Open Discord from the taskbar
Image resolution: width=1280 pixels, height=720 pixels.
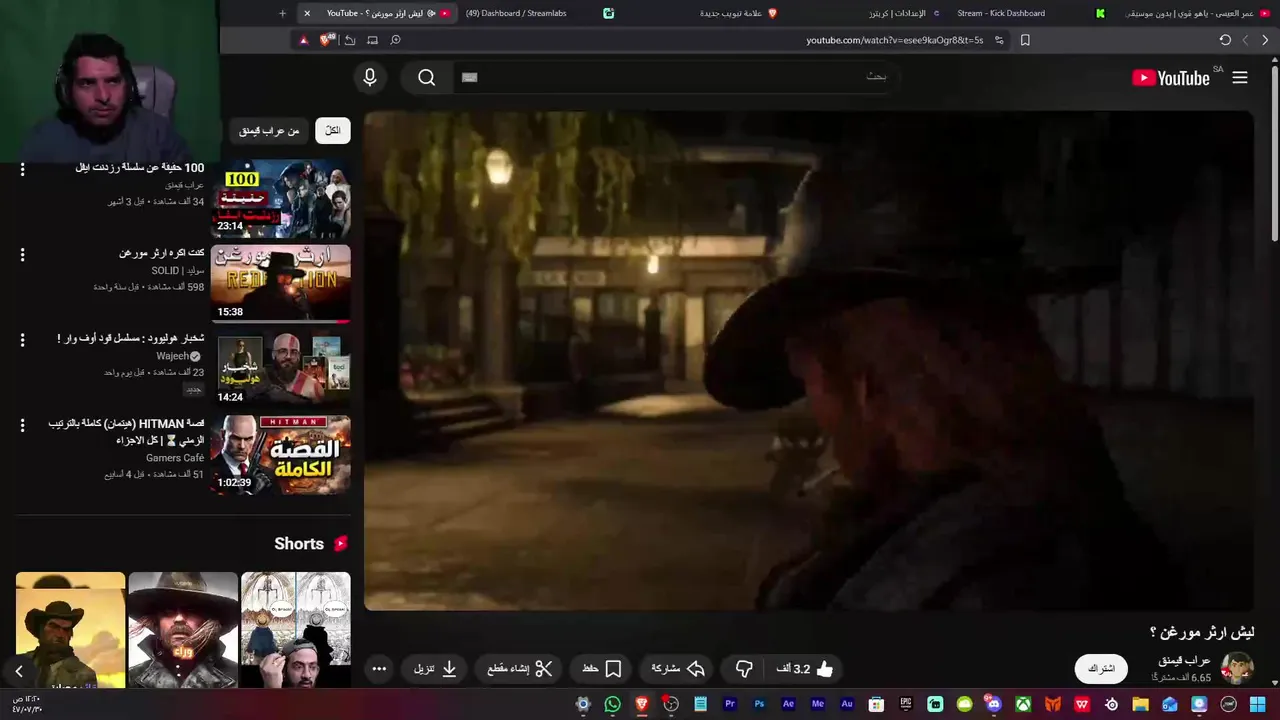click(993, 704)
